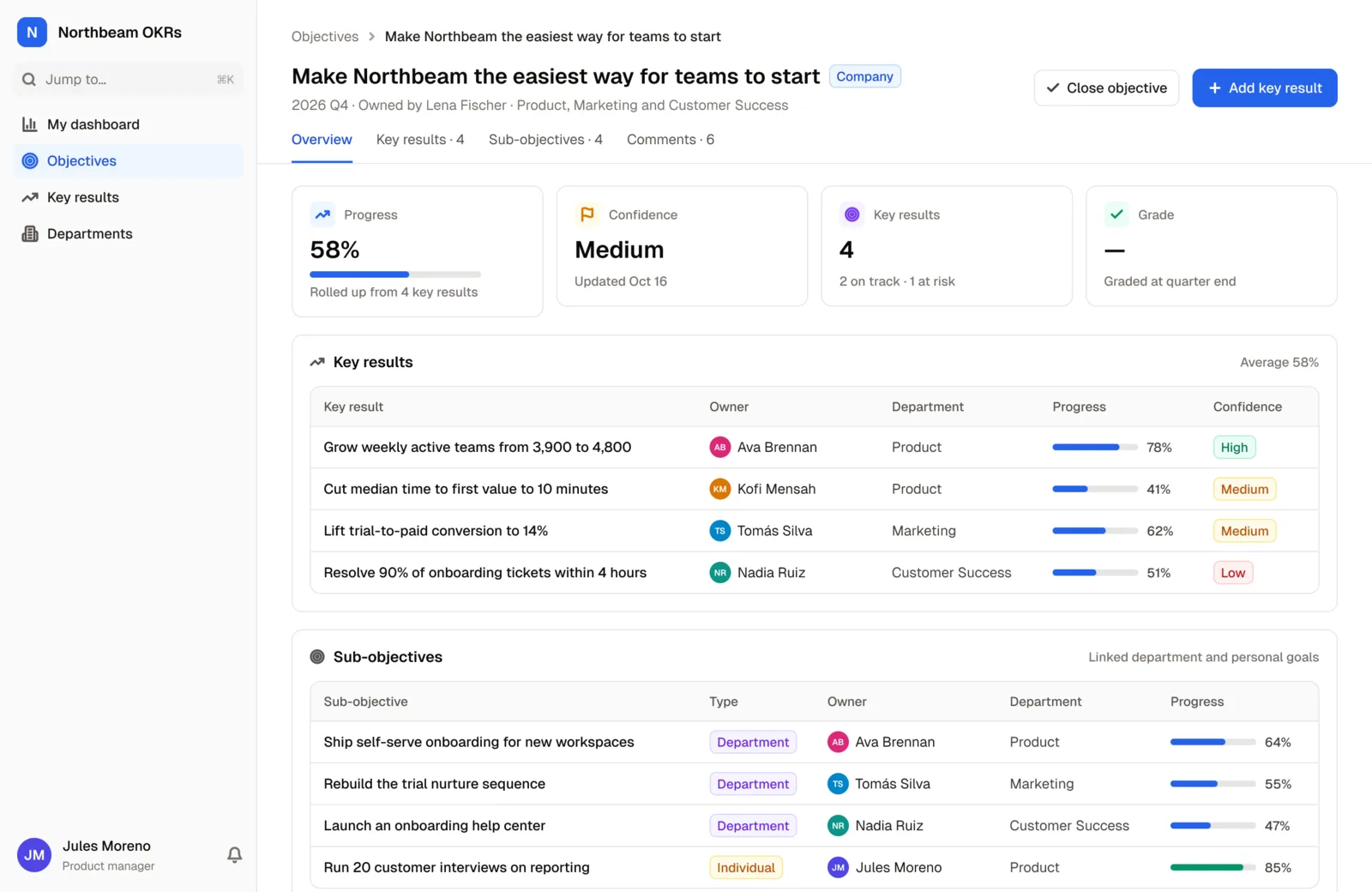Click the Sub-objectives section header icon
Viewport: 1372px width, 892px height.
click(x=317, y=657)
